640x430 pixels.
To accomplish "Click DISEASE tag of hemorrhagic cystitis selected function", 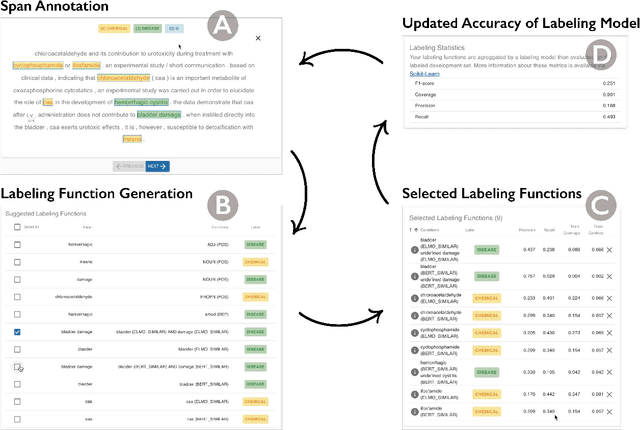I will coord(487,372).
